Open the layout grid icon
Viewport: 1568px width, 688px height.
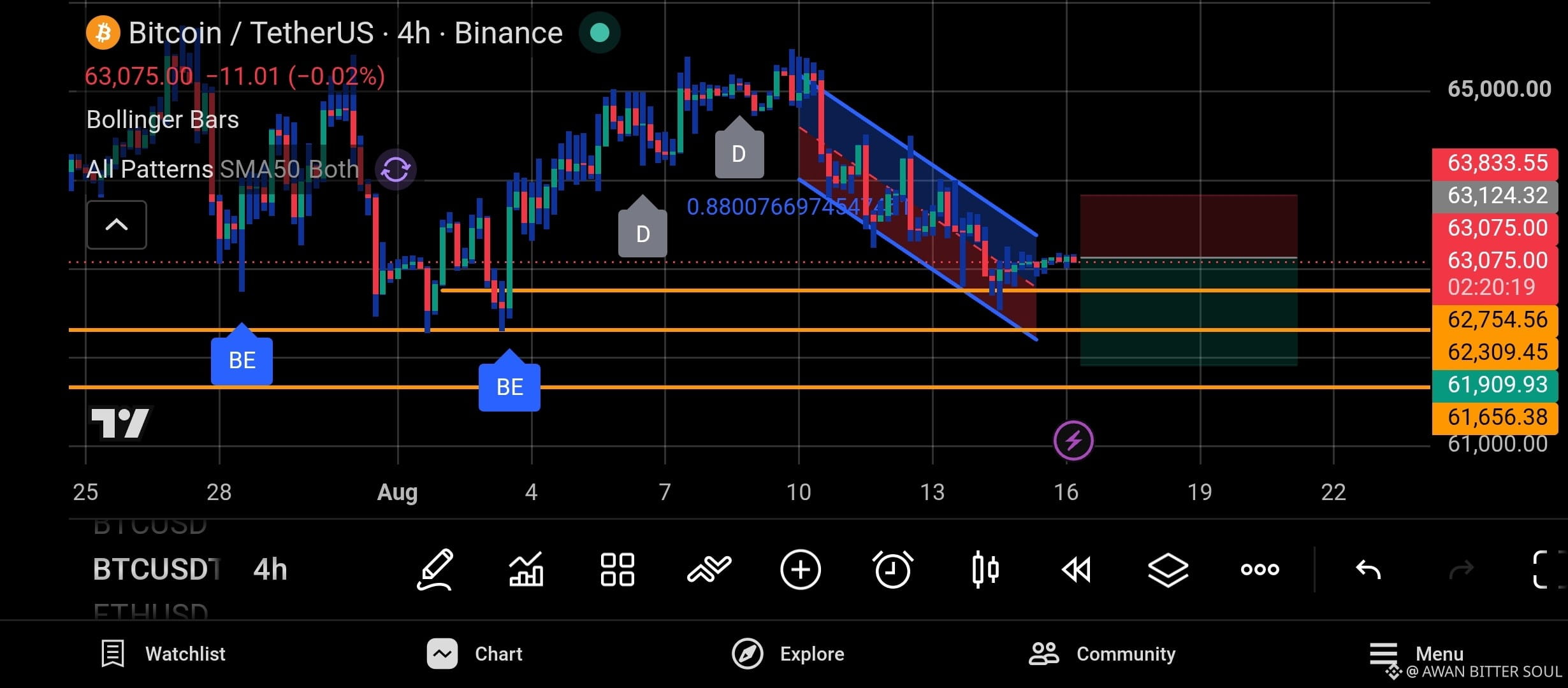tap(617, 570)
